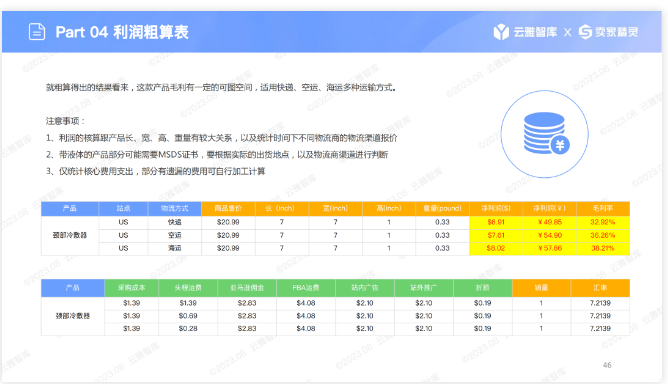Click the last-row 7.2139 汇率 cell
Screen dimensions: 668x384
pos(600,329)
